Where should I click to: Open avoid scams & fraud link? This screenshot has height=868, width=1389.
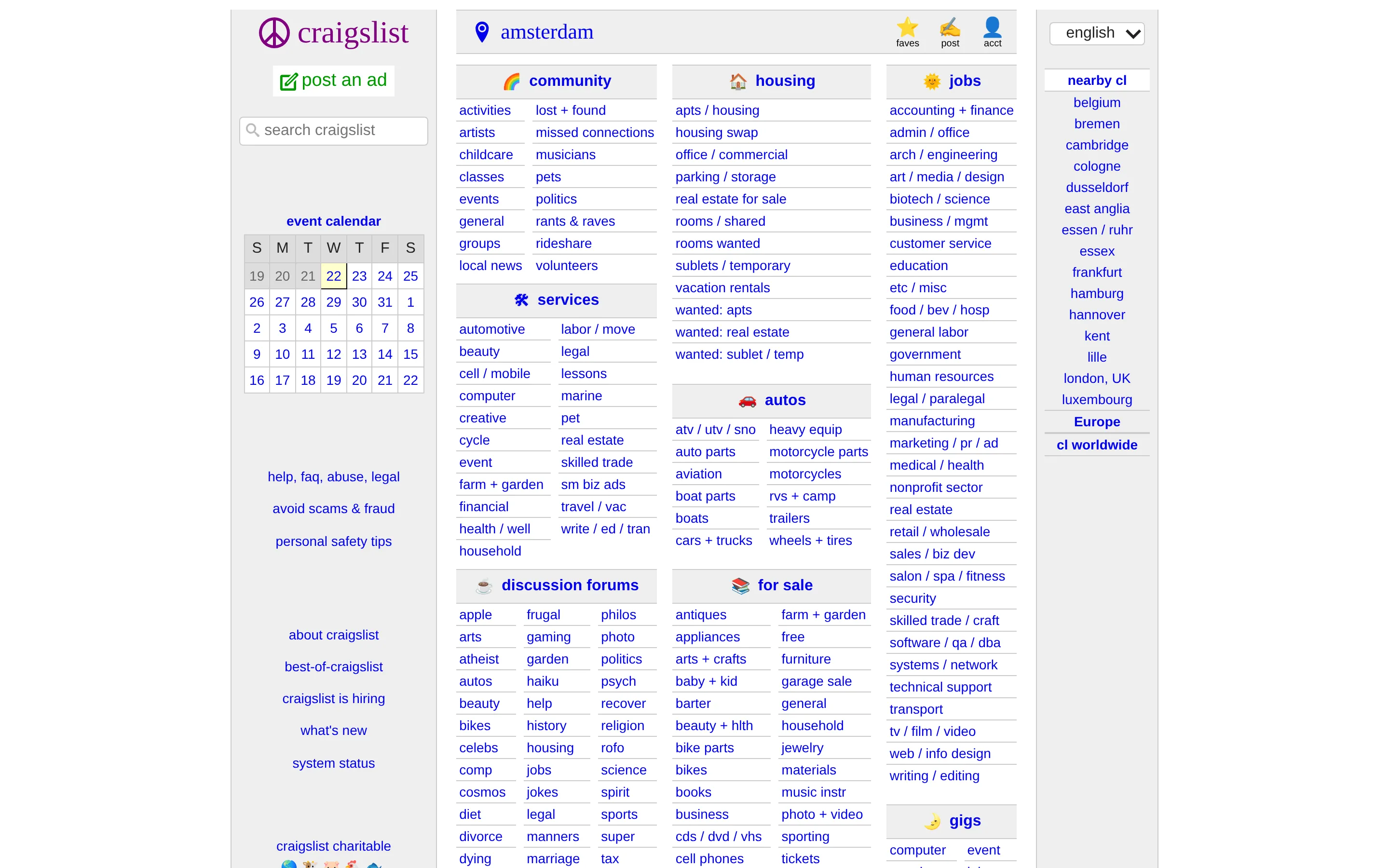coord(333,509)
